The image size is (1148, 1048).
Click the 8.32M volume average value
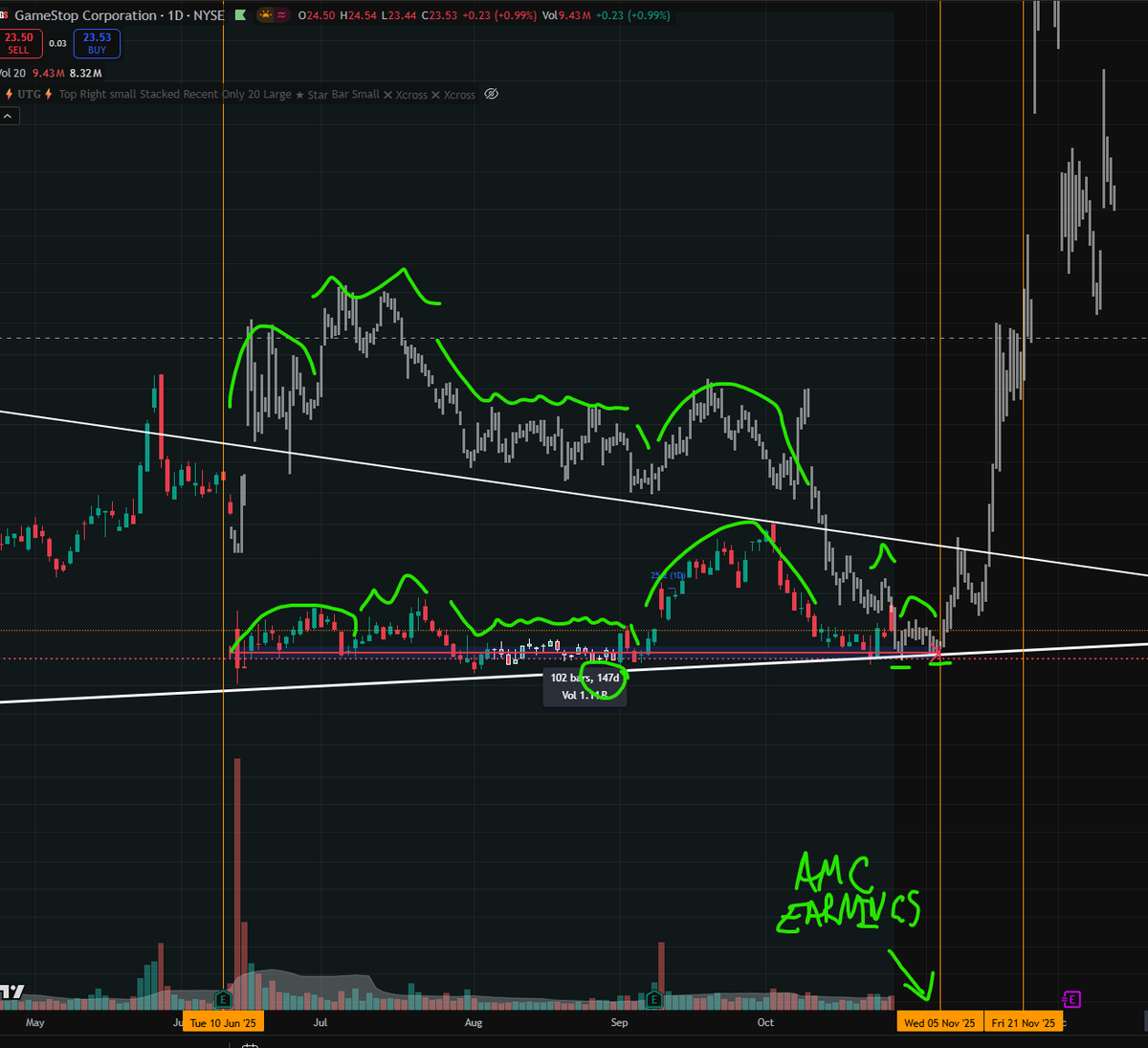(86, 73)
